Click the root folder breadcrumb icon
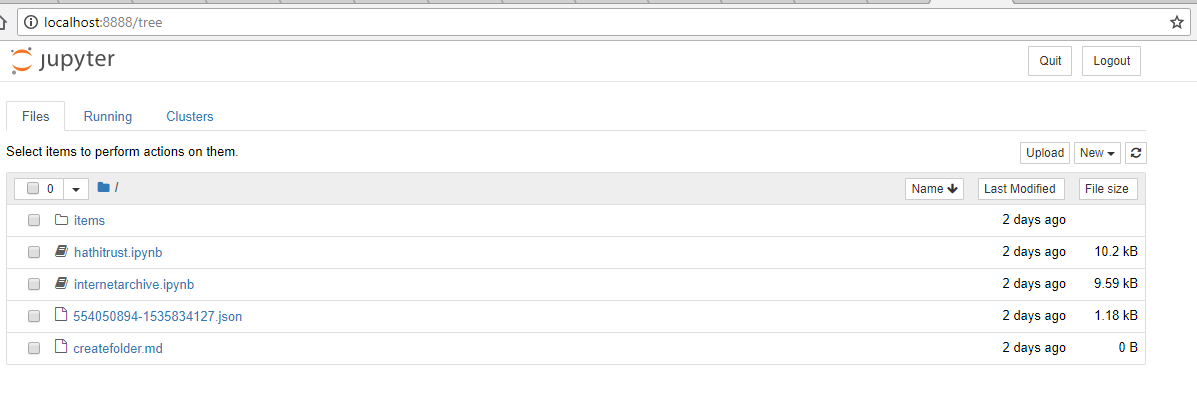1197x408 pixels. coord(103,188)
